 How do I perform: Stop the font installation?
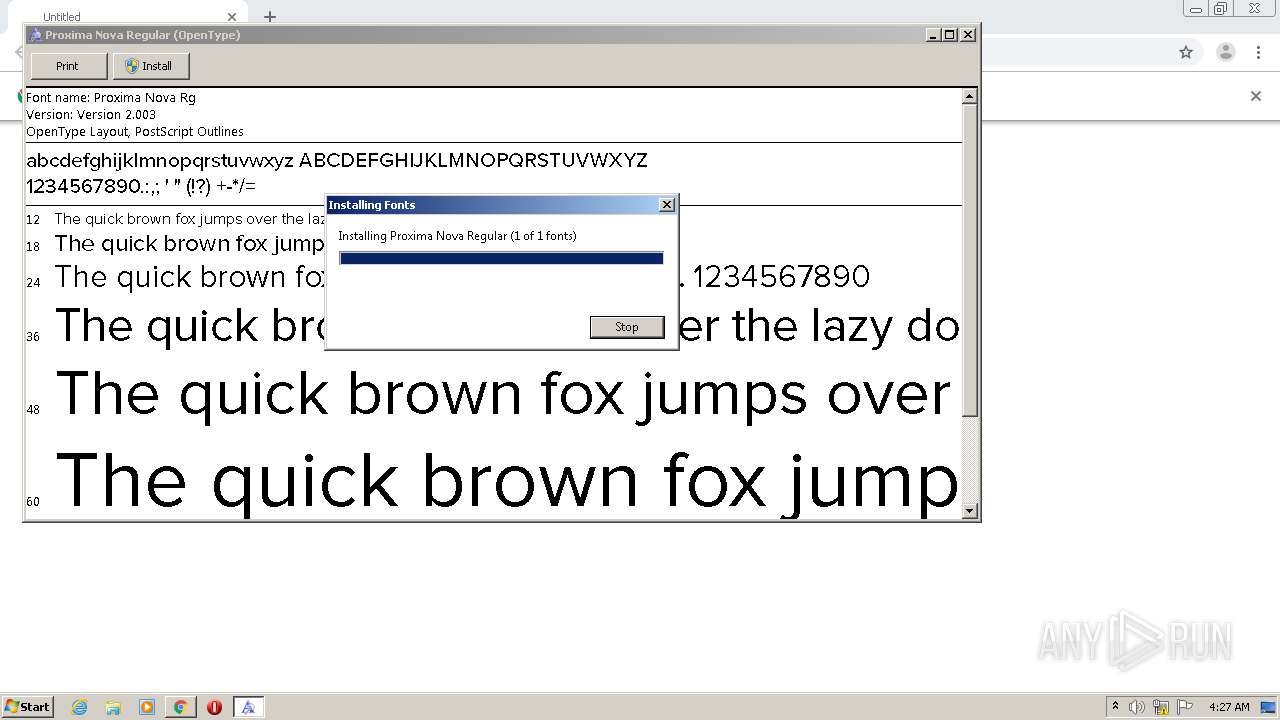[627, 327]
